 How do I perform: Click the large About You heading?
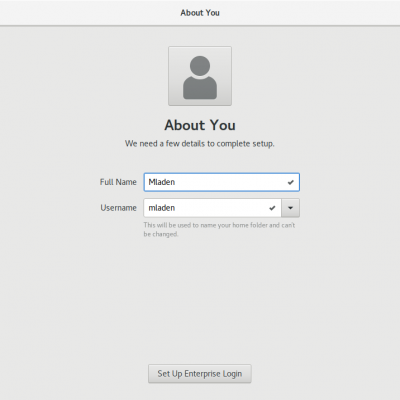tap(200, 125)
